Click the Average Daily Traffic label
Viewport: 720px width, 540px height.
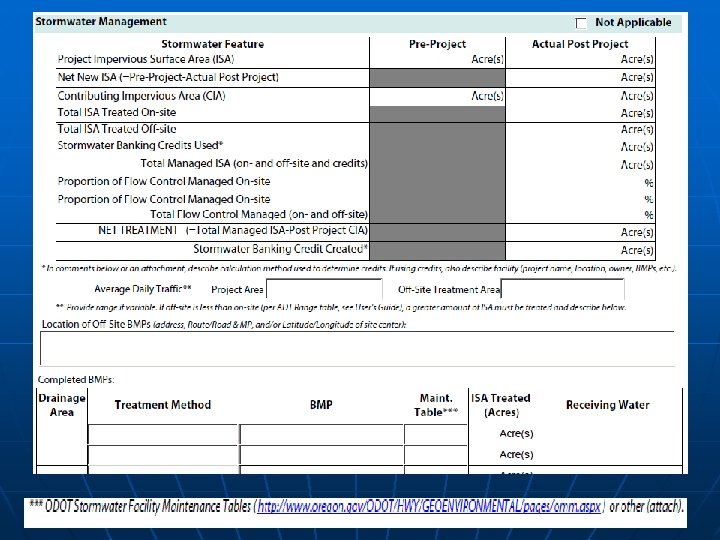tap(143, 289)
